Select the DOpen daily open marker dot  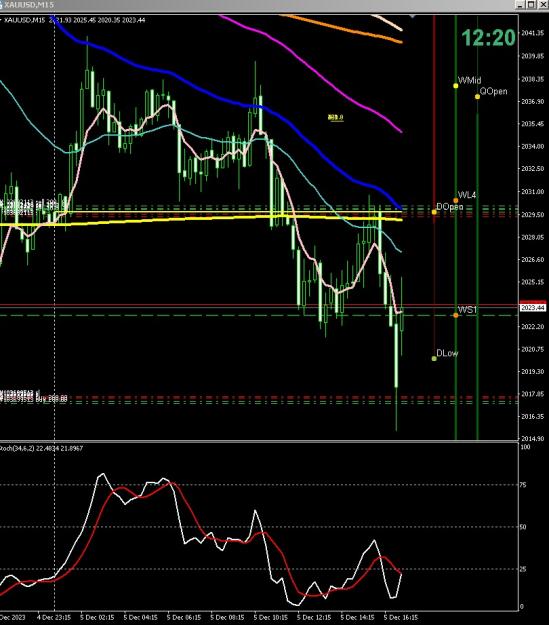[x=434, y=212]
